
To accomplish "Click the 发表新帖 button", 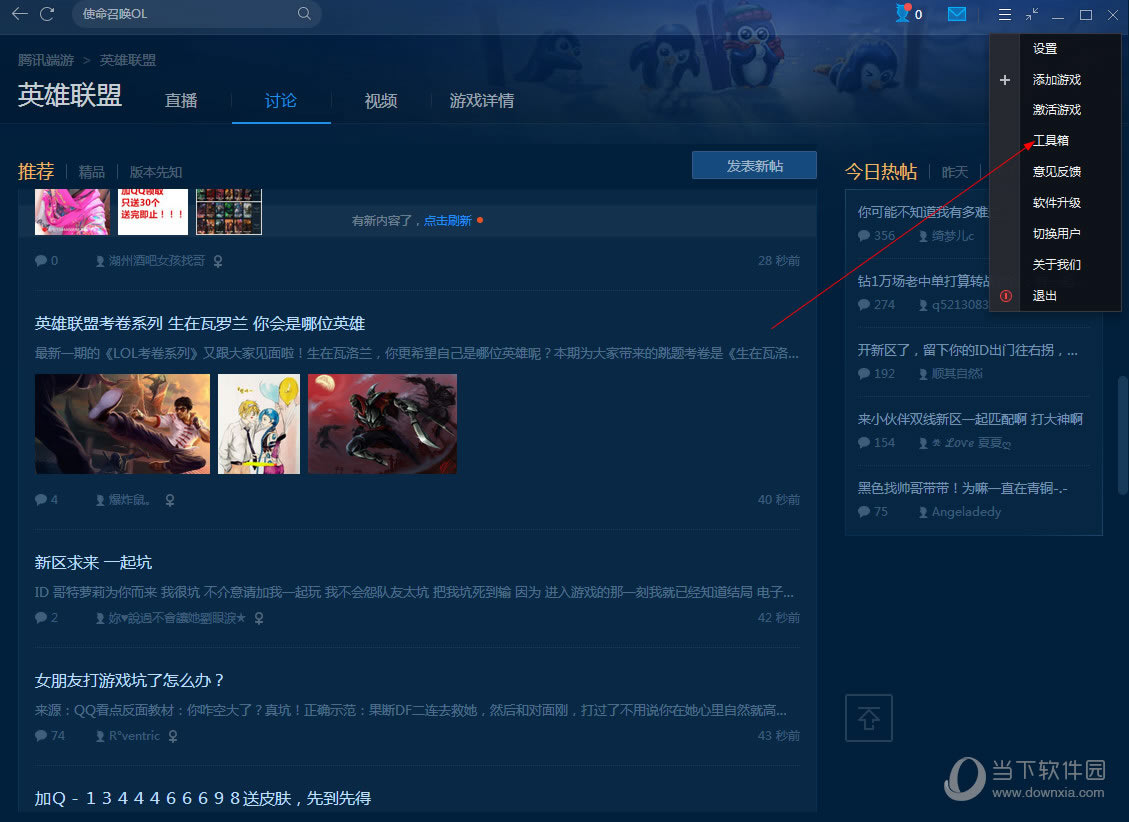I will [x=755, y=166].
